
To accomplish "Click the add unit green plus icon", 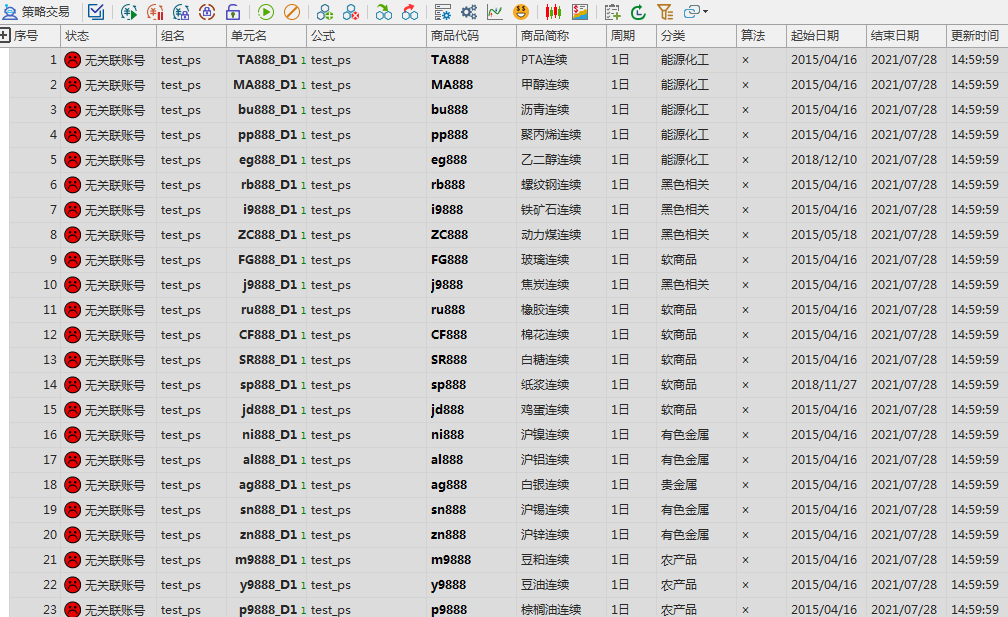I will tap(325, 12).
